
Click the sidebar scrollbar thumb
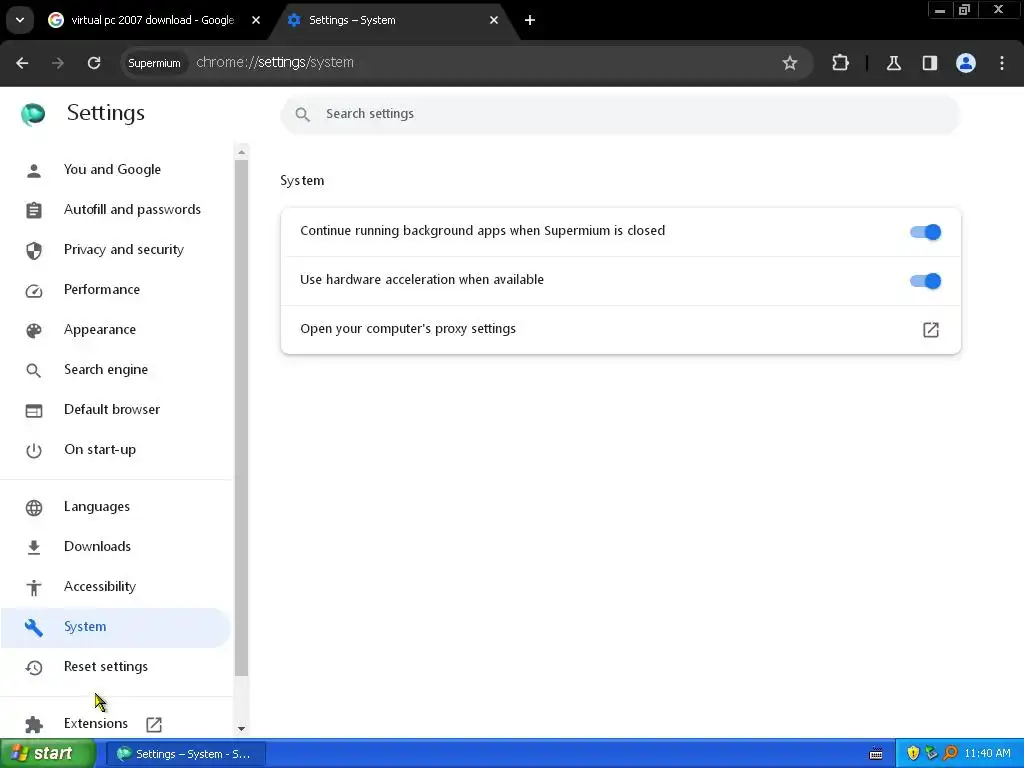tap(242, 418)
